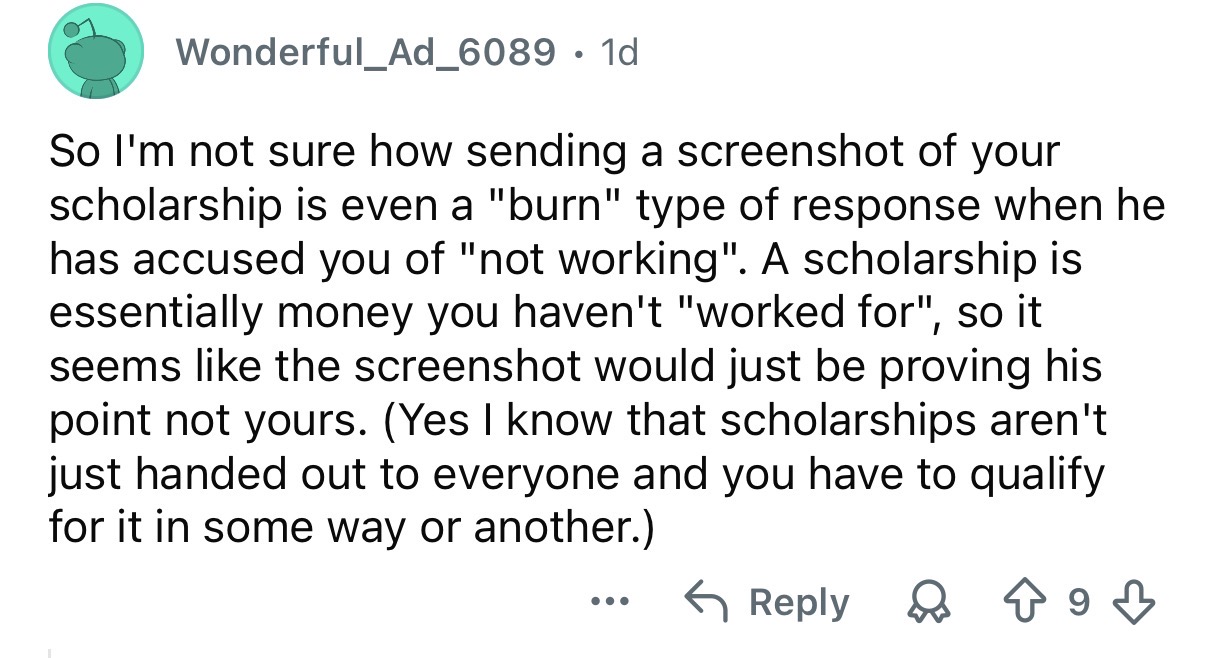Click the Reddit Snoo avatar icon

[94, 54]
